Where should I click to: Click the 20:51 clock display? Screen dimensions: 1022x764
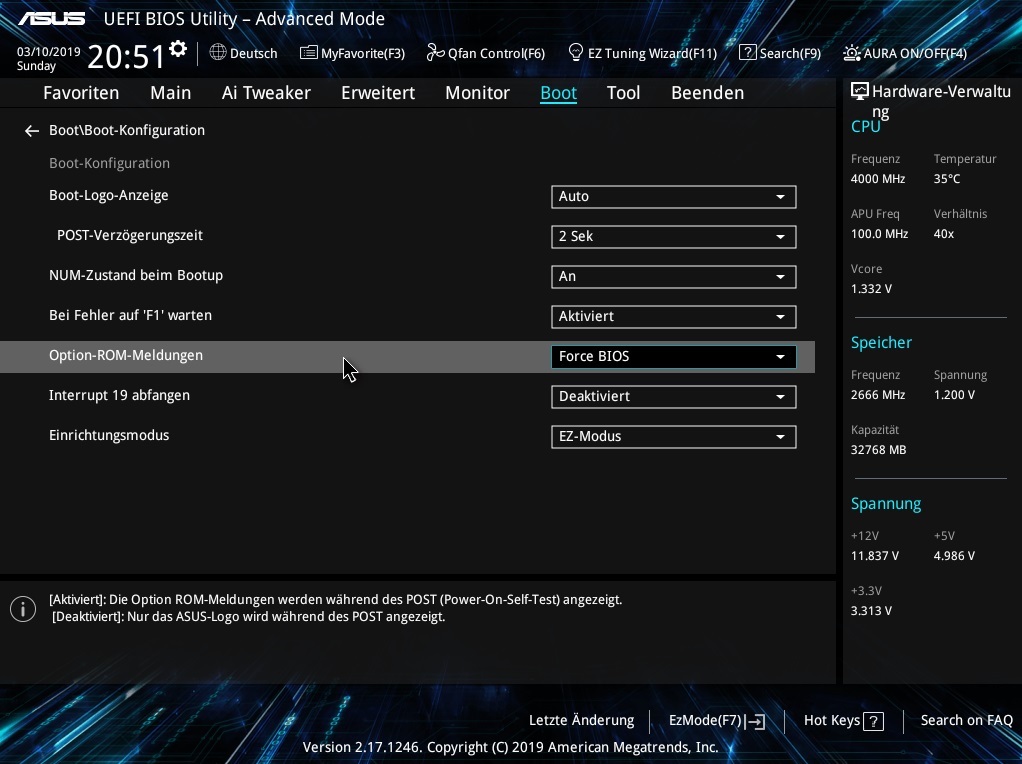(126, 57)
